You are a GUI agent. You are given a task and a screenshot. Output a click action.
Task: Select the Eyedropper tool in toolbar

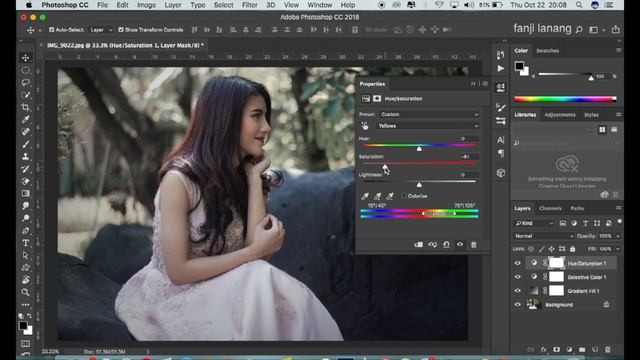(26, 120)
